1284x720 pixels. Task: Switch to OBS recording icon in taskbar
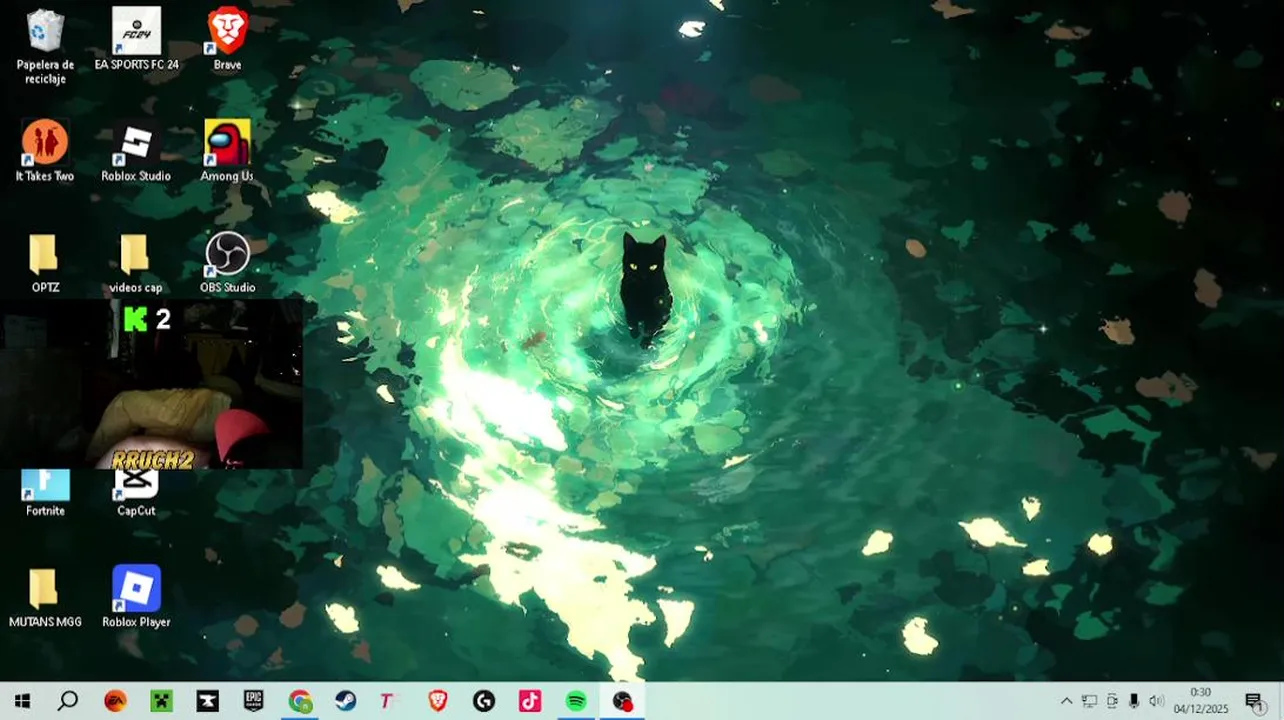[x=623, y=701]
